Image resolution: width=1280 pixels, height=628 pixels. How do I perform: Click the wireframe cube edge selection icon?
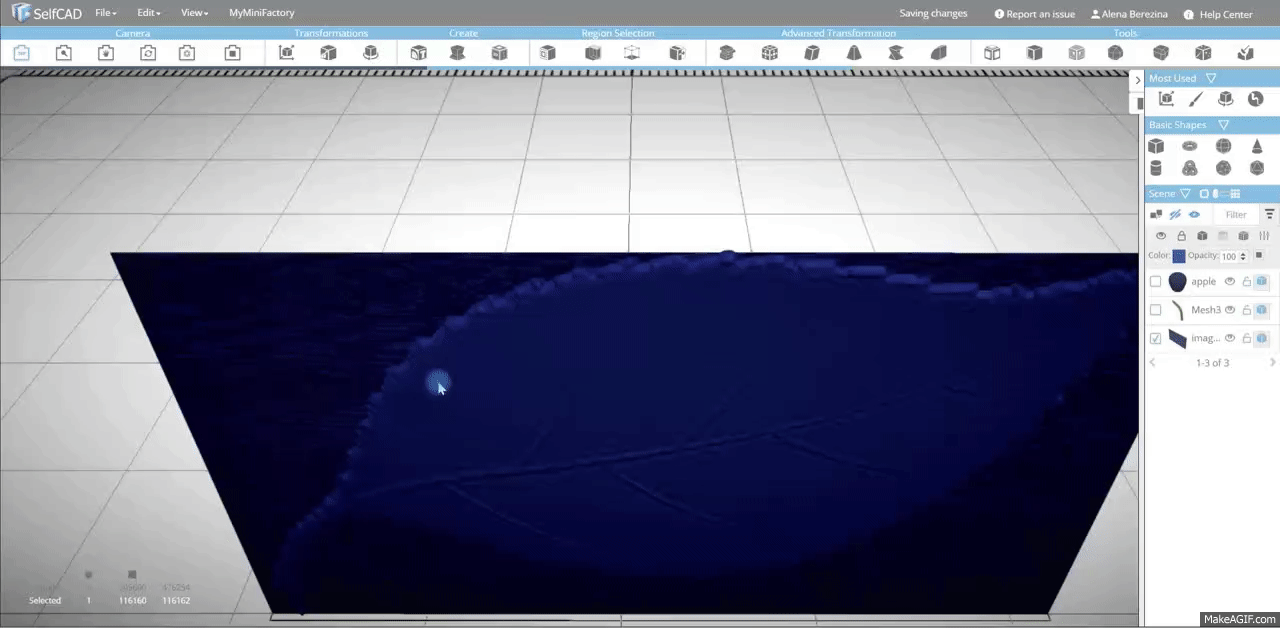(632, 53)
